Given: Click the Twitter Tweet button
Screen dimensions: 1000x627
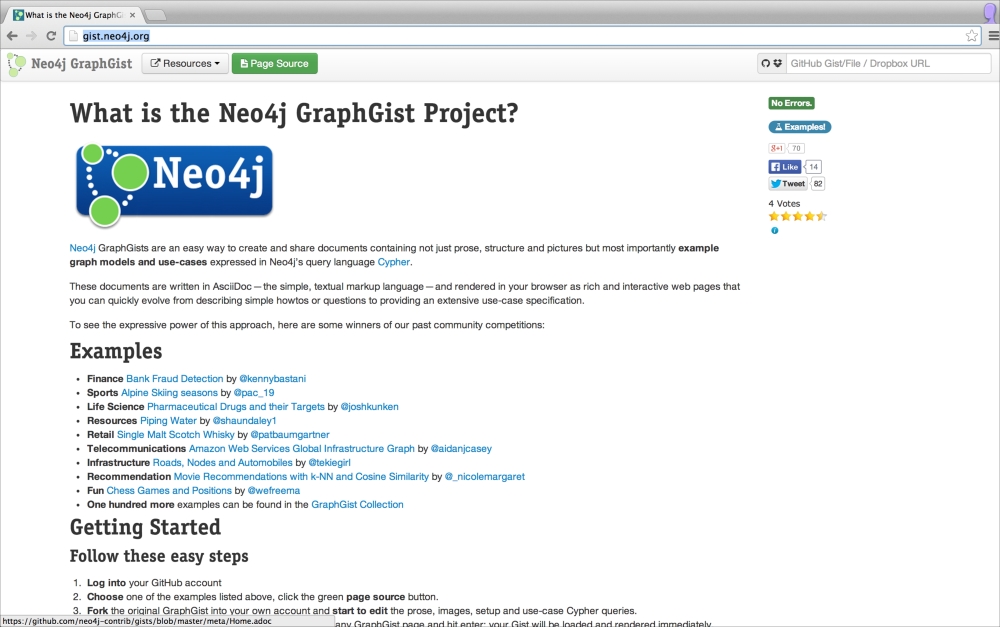Looking at the screenshot, I should pos(788,184).
